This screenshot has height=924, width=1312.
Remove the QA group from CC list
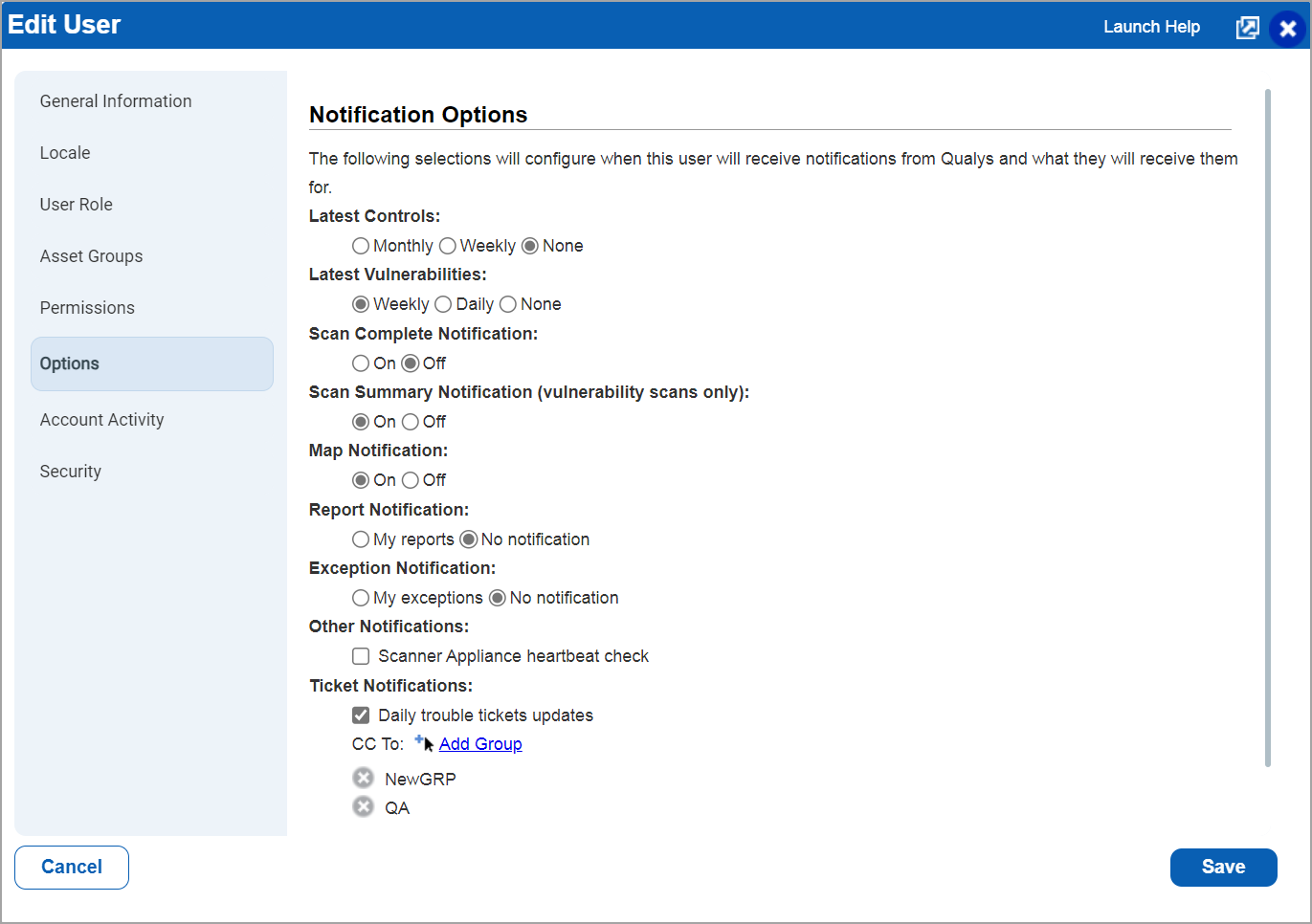[363, 806]
